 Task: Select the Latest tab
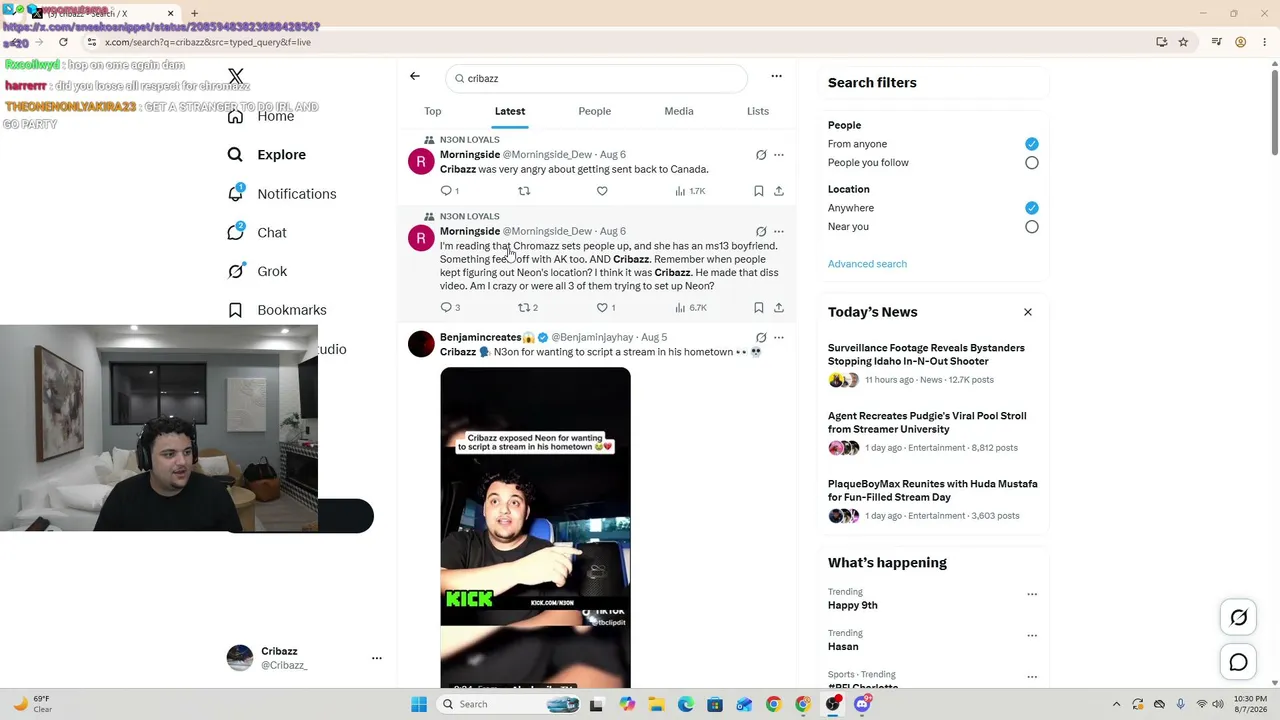(510, 111)
